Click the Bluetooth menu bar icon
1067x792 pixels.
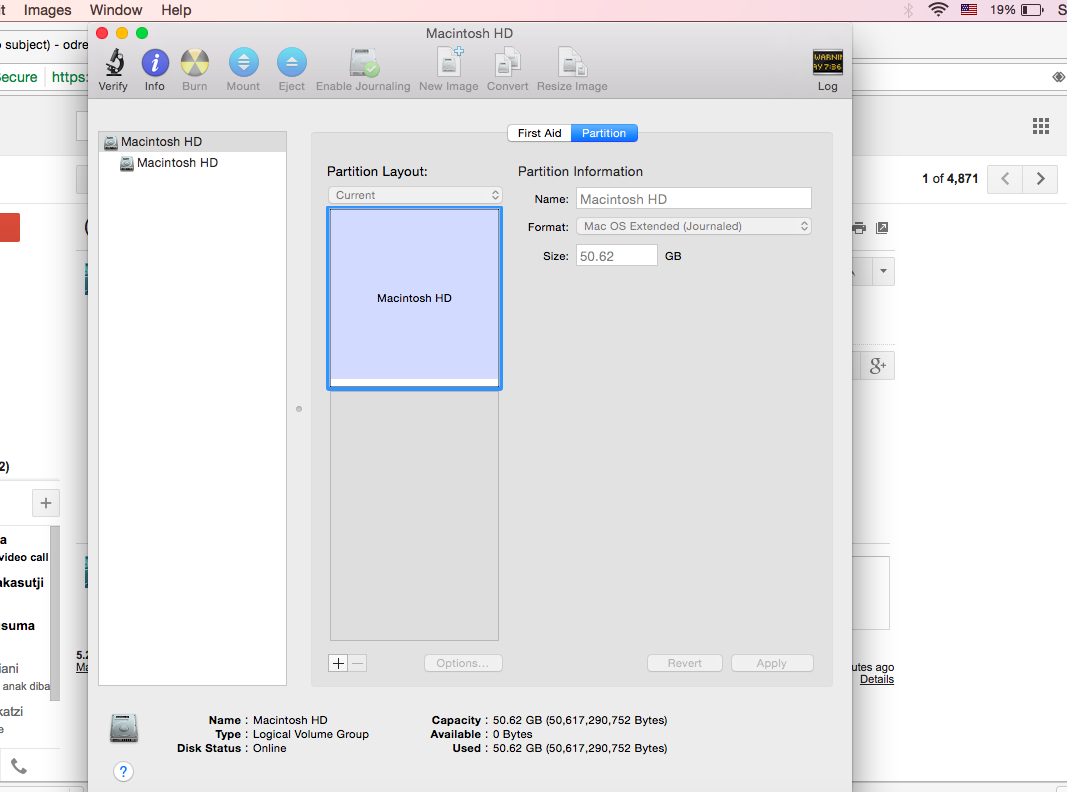click(908, 10)
